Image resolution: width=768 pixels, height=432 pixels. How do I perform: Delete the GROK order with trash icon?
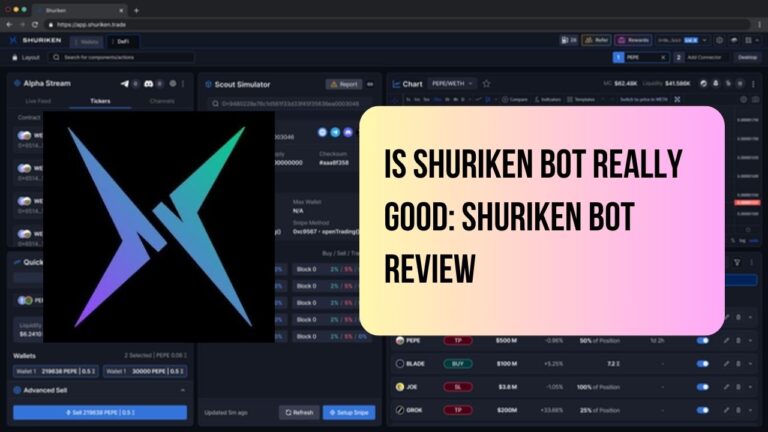pos(739,410)
